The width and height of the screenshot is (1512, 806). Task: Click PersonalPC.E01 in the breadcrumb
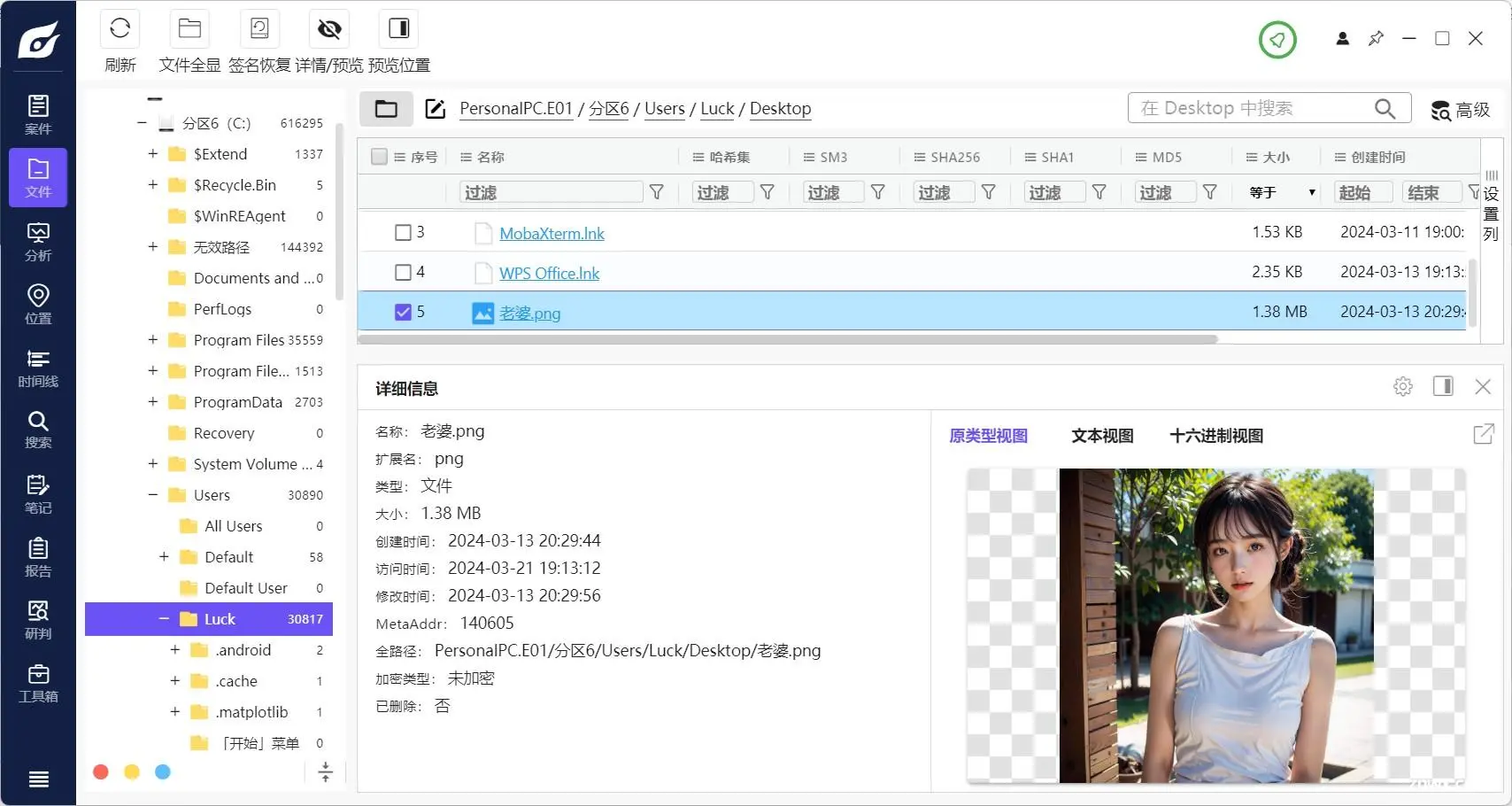click(516, 109)
